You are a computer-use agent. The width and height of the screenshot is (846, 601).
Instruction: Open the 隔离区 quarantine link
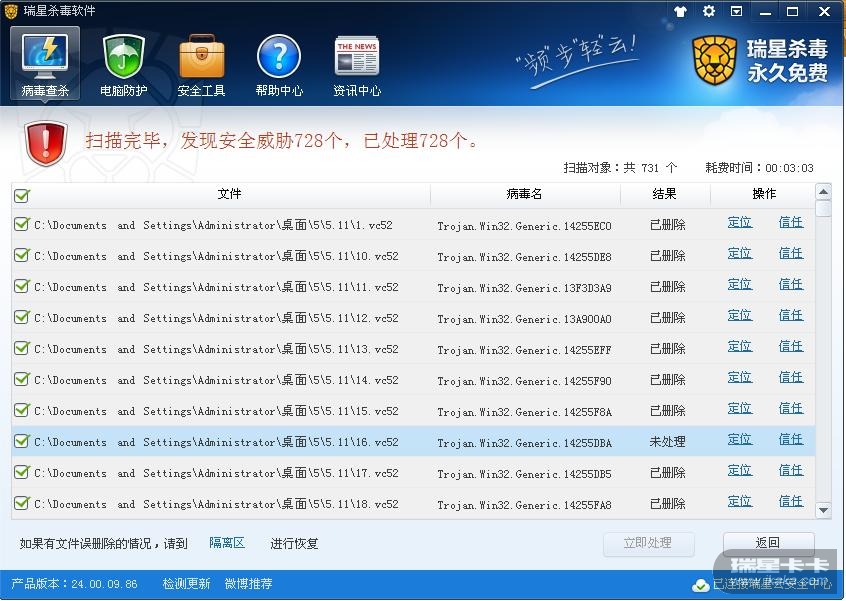point(227,543)
